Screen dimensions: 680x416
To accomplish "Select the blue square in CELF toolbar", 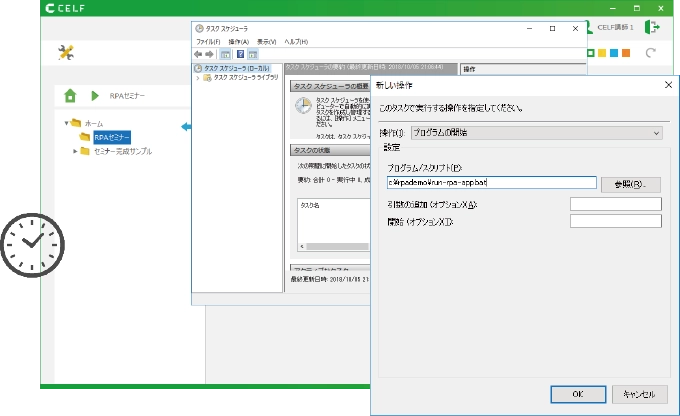I will [x=614, y=53].
